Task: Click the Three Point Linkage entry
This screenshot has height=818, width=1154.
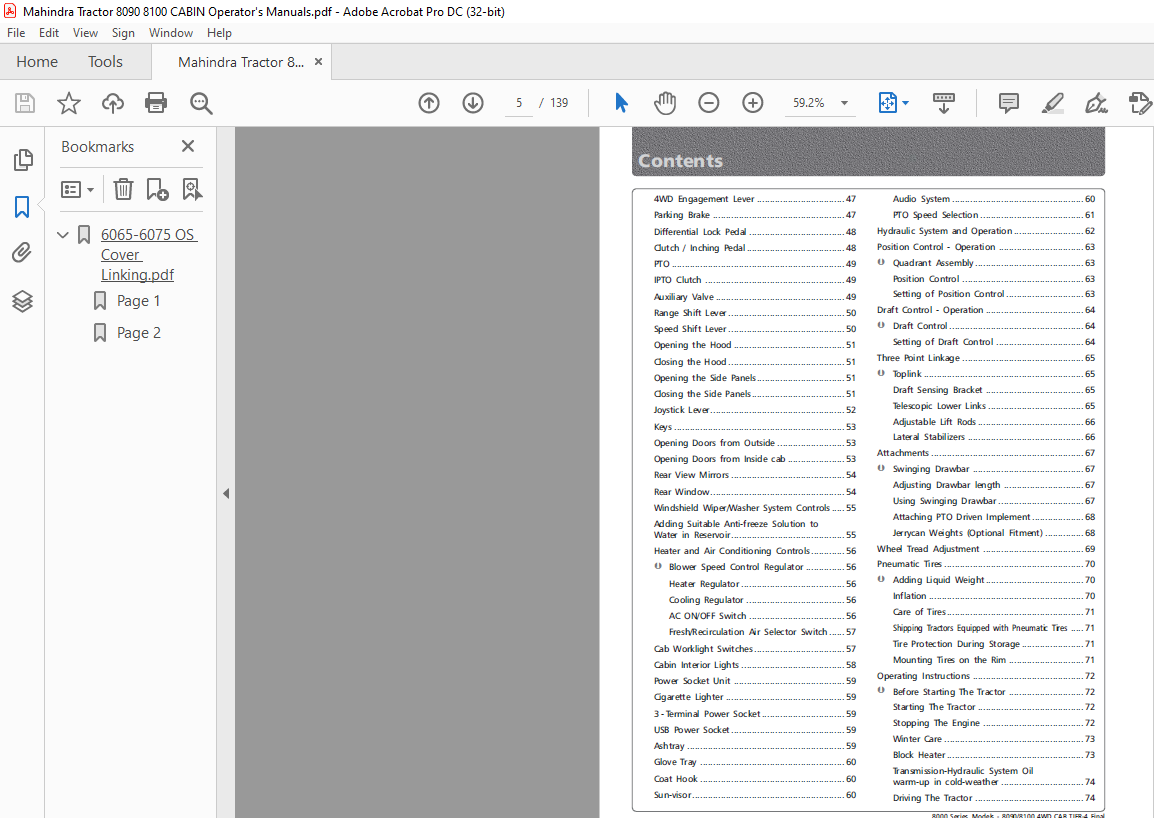Action: (985, 358)
